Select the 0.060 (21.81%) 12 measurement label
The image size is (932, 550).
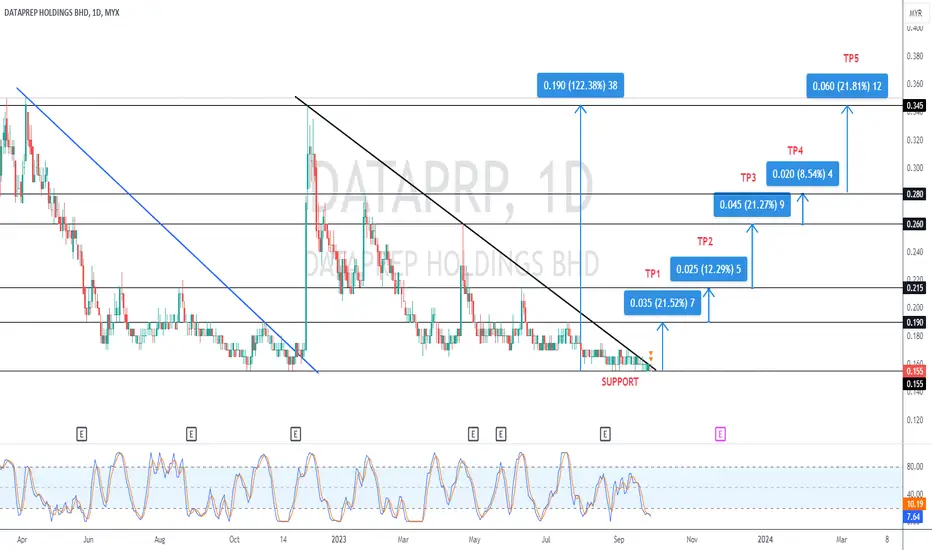click(847, 86)
